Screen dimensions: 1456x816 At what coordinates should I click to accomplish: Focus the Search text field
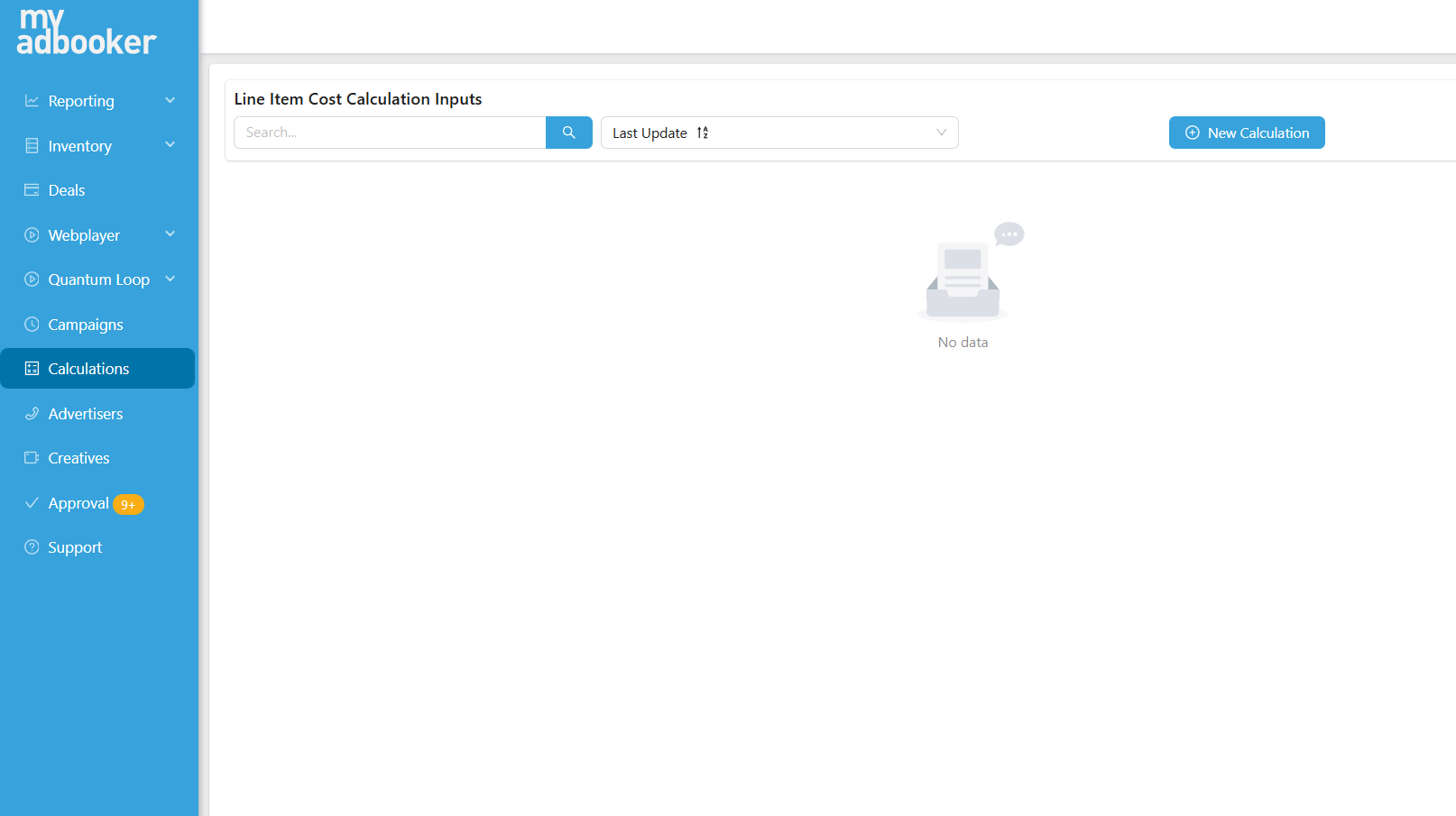tap(390, 133)
